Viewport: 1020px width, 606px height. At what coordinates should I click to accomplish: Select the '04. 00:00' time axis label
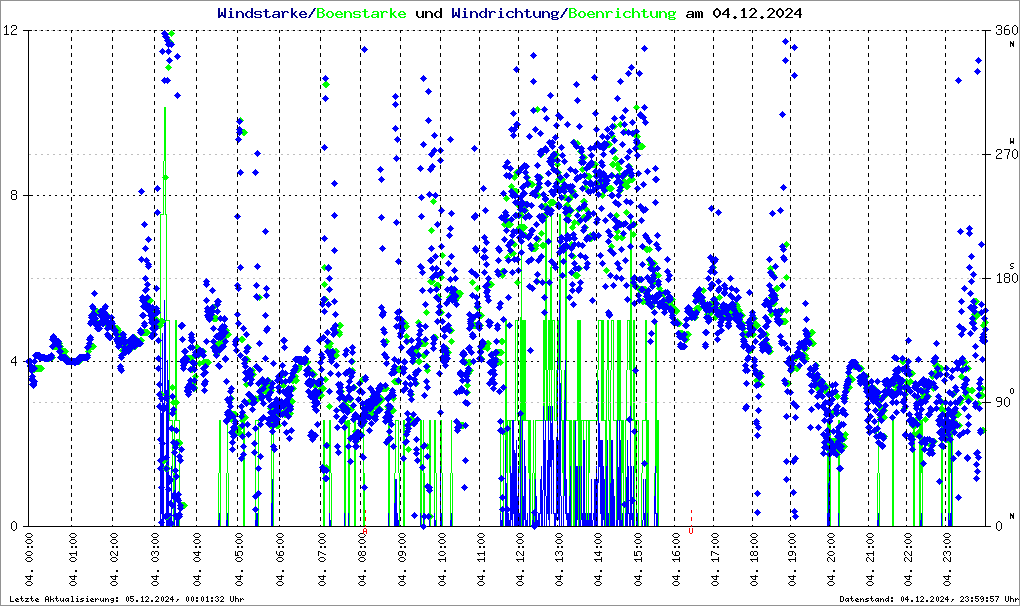[30, 562]
